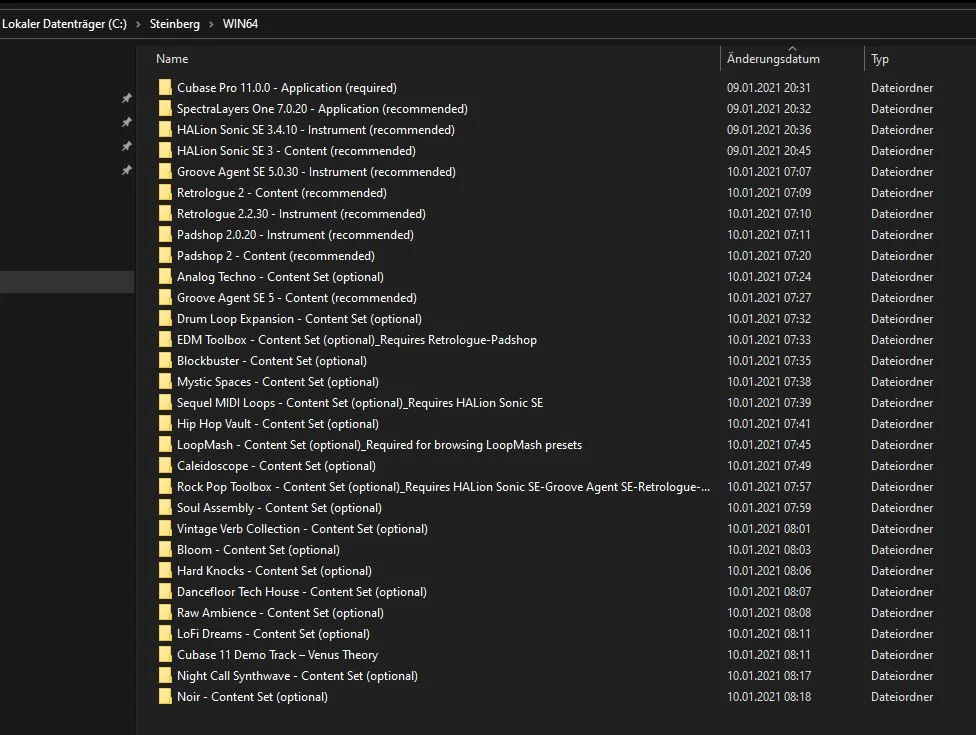Select the Cubase Pro 11.0.0 Application folder icon
Viewport: 976px width, 735px height.
[x=165, y=88]
